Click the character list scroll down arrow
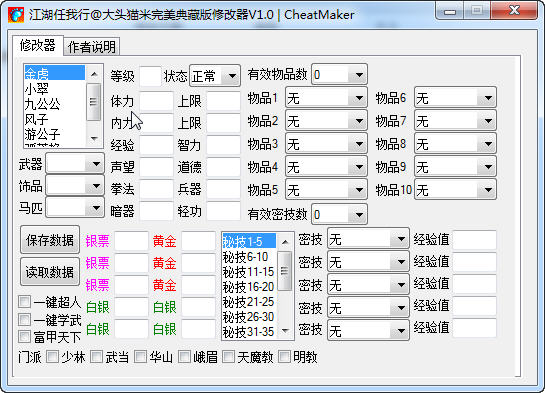Screen dimensions: 545x393 [93, 138]
